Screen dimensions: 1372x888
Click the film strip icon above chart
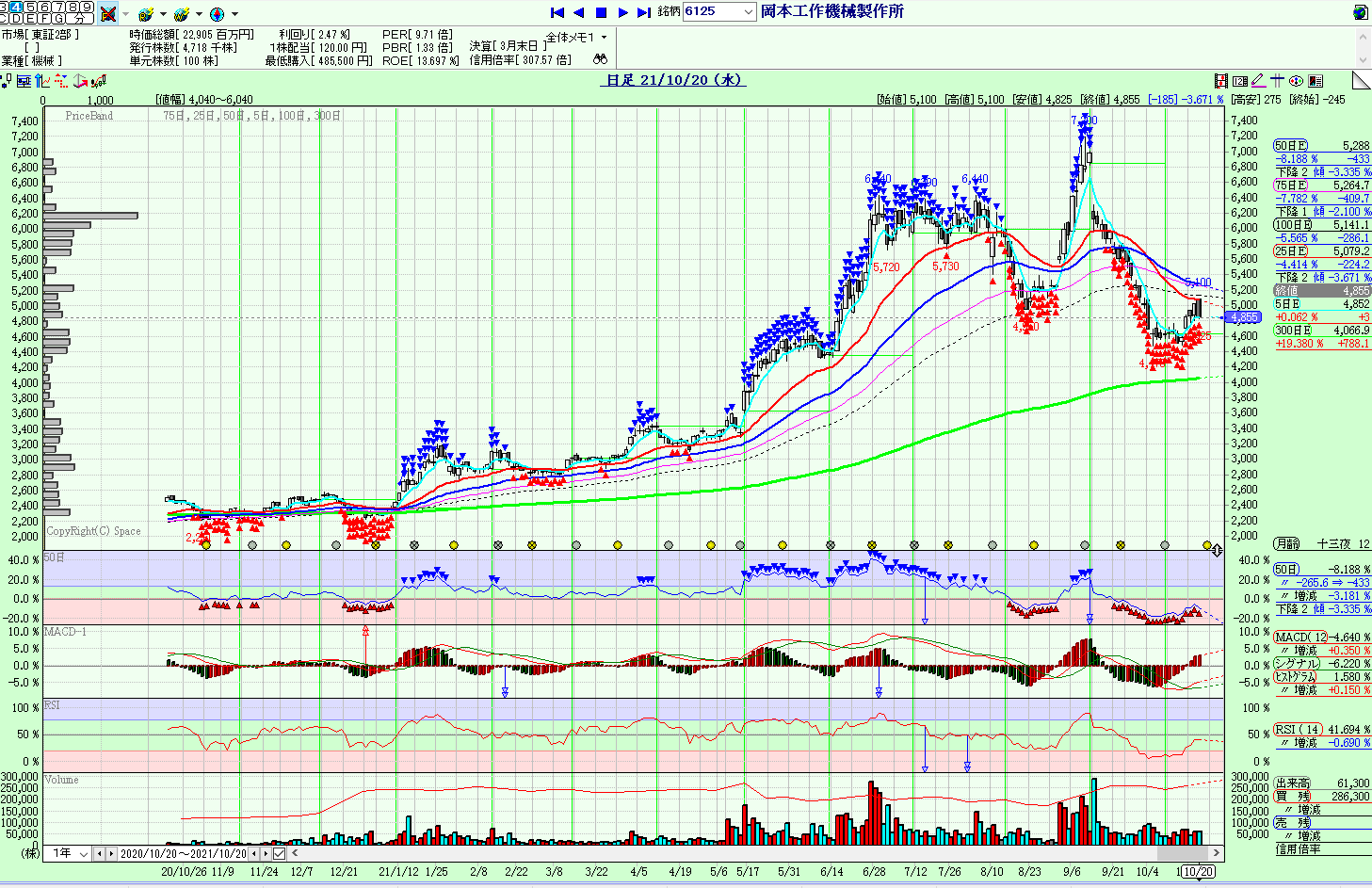coord(1221,81)
